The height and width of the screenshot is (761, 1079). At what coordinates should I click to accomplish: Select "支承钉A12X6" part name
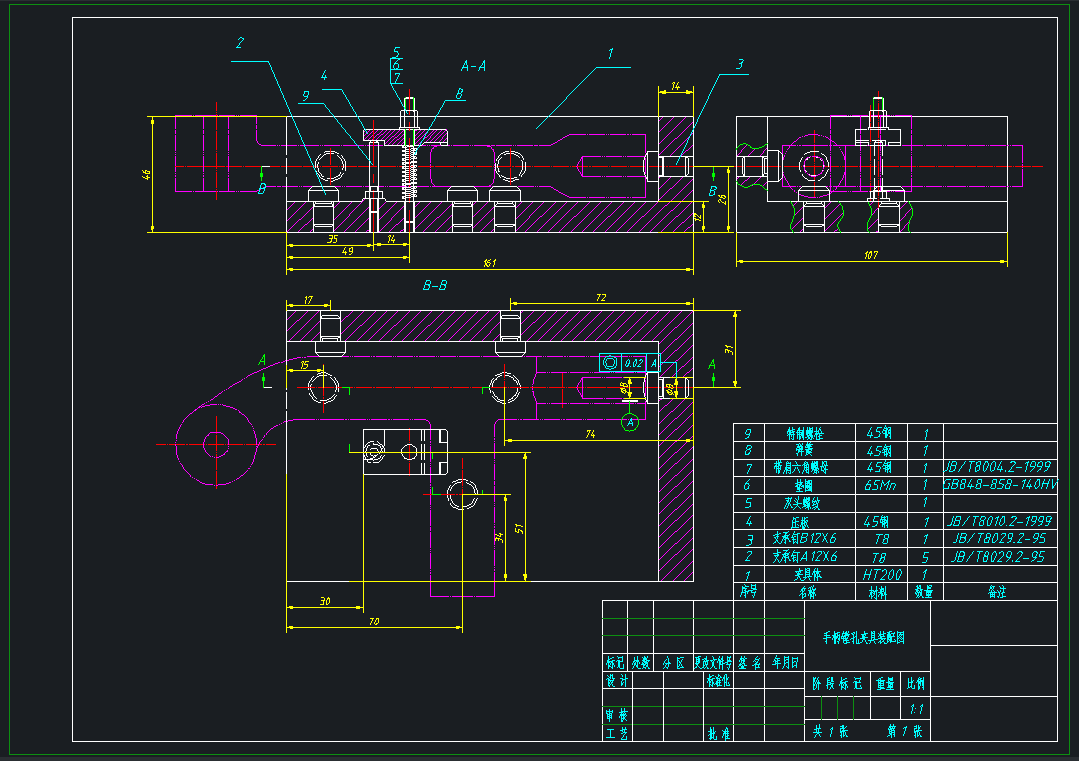[x=804, y=556]
